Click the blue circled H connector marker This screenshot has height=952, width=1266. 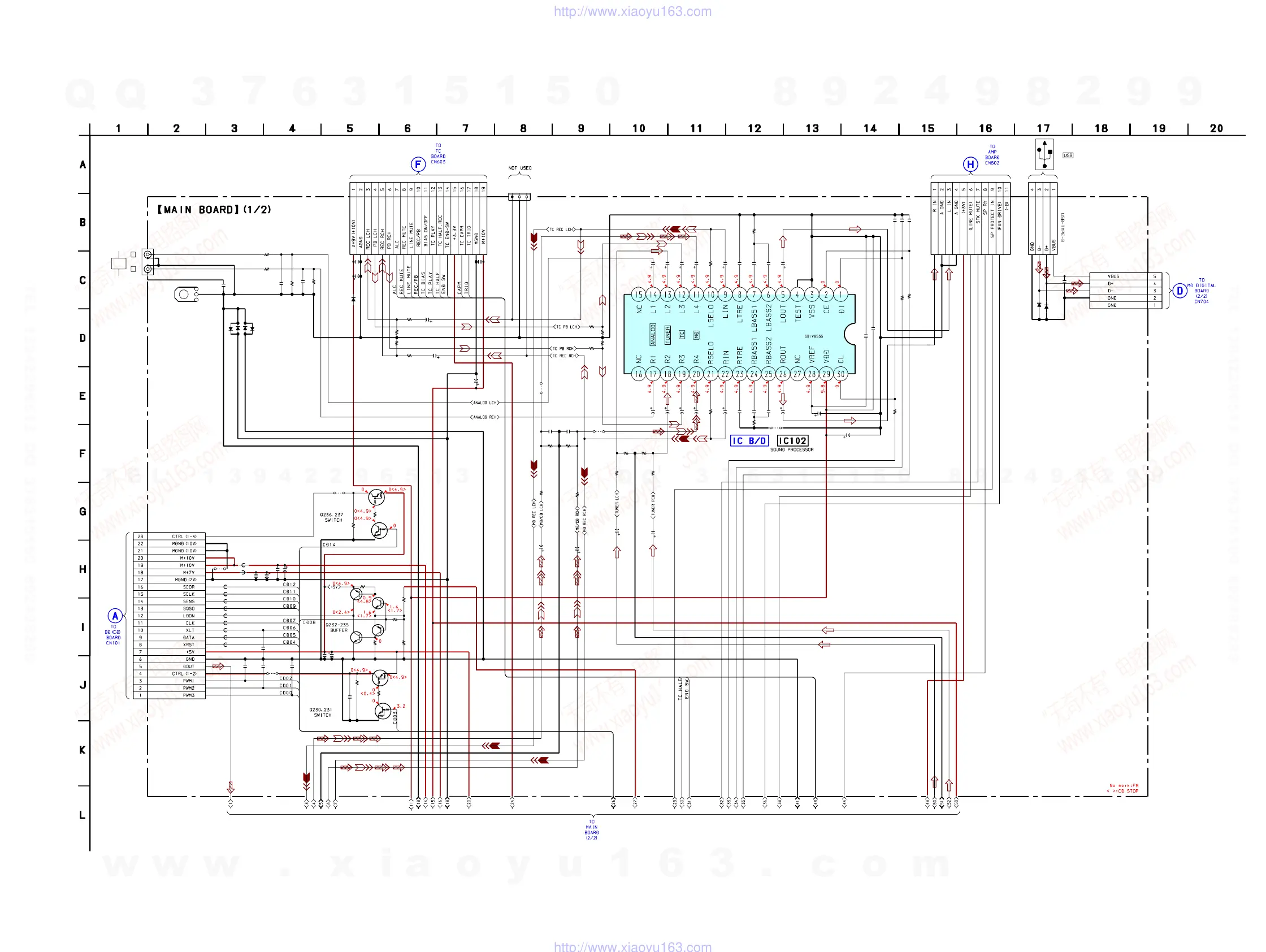tap(970, 165)
